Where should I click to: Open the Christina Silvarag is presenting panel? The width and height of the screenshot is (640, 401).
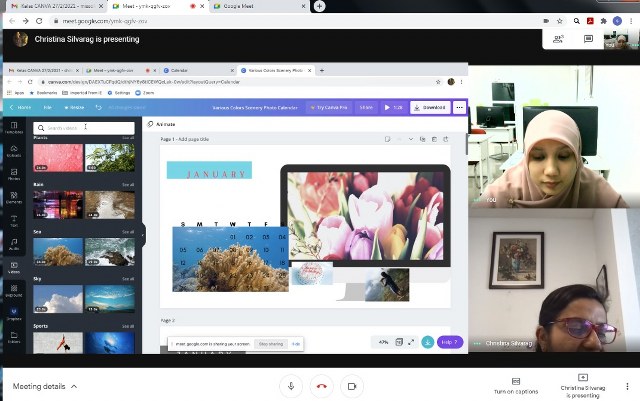click(x=583, y=386)
